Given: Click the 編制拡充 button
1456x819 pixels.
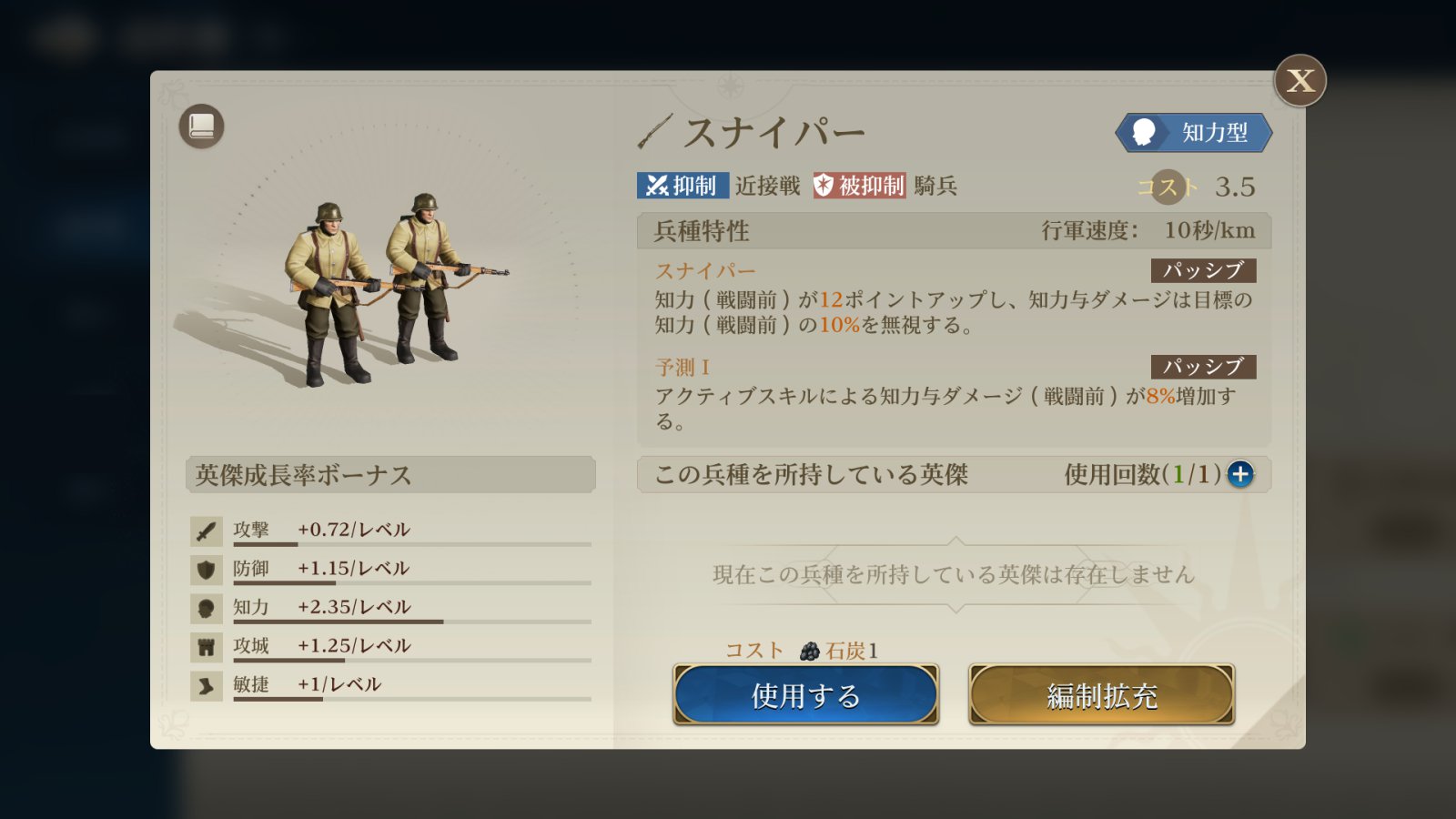Looking at the screenshot, I should coord(1102,695).
